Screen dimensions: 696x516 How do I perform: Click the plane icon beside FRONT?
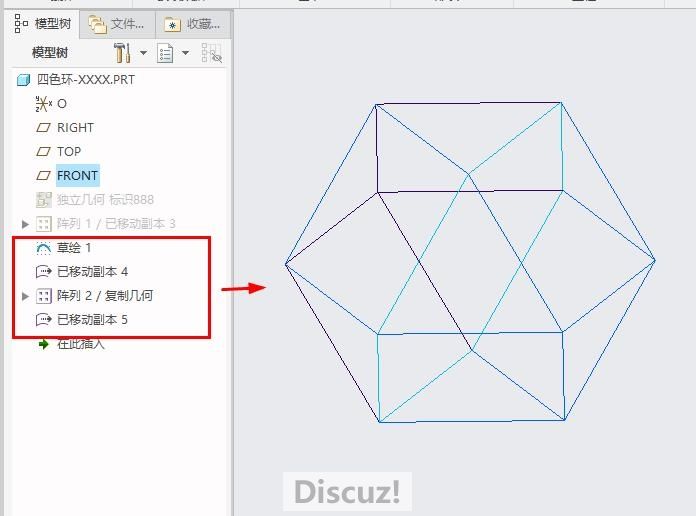[x=43, y=176]
